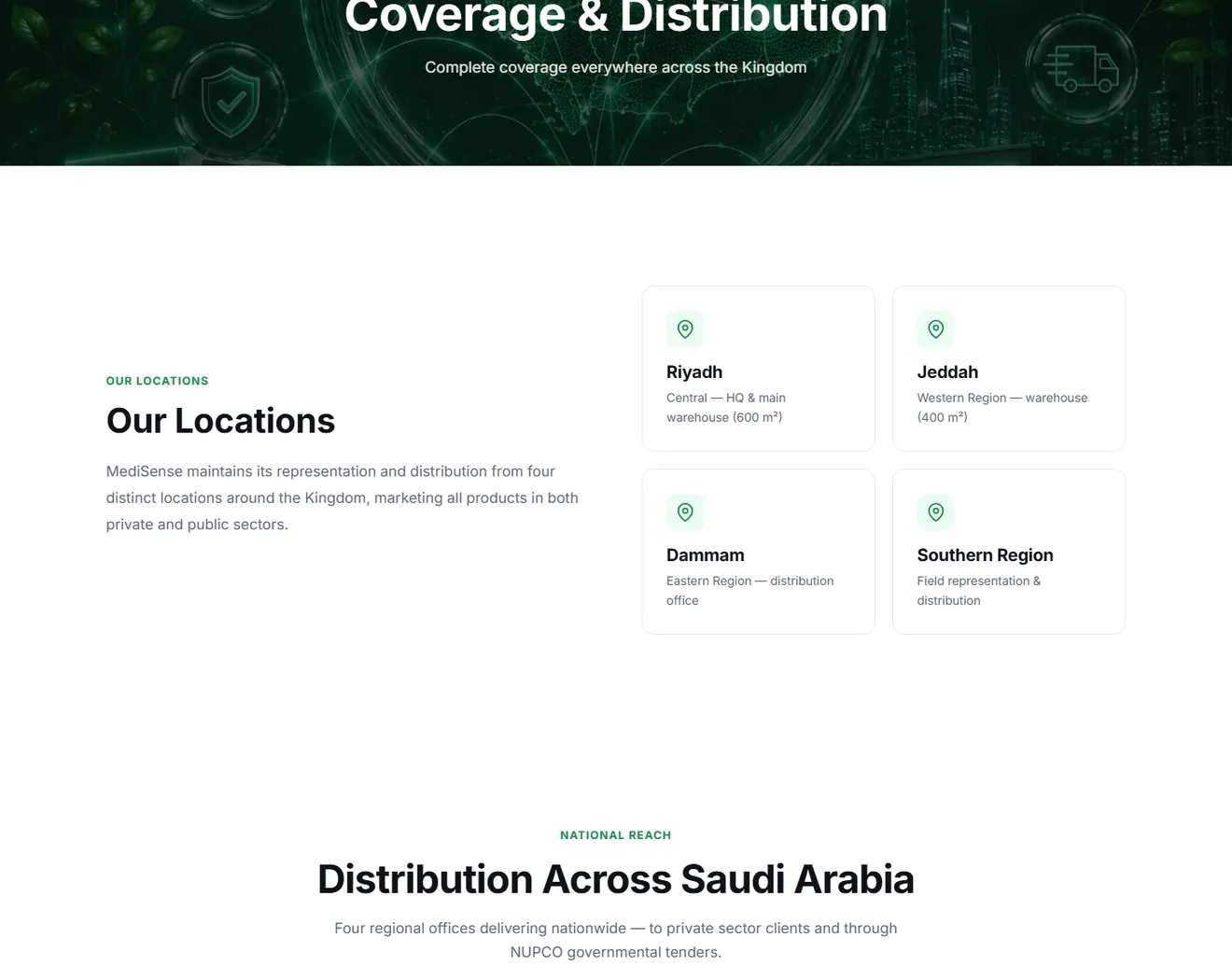Select the Jeddah card heading
The height and width of the screenshot is (980, 1232).
click(947, 372)
